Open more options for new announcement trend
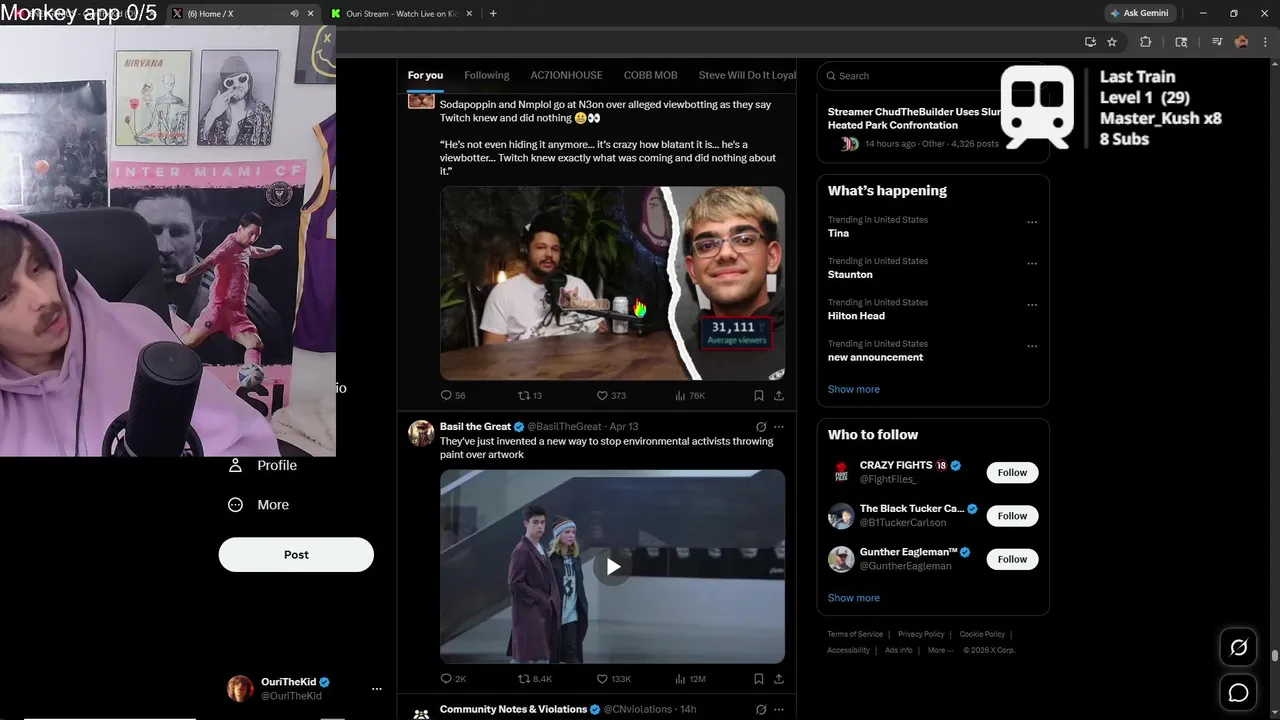 (x=1032, y=346)
